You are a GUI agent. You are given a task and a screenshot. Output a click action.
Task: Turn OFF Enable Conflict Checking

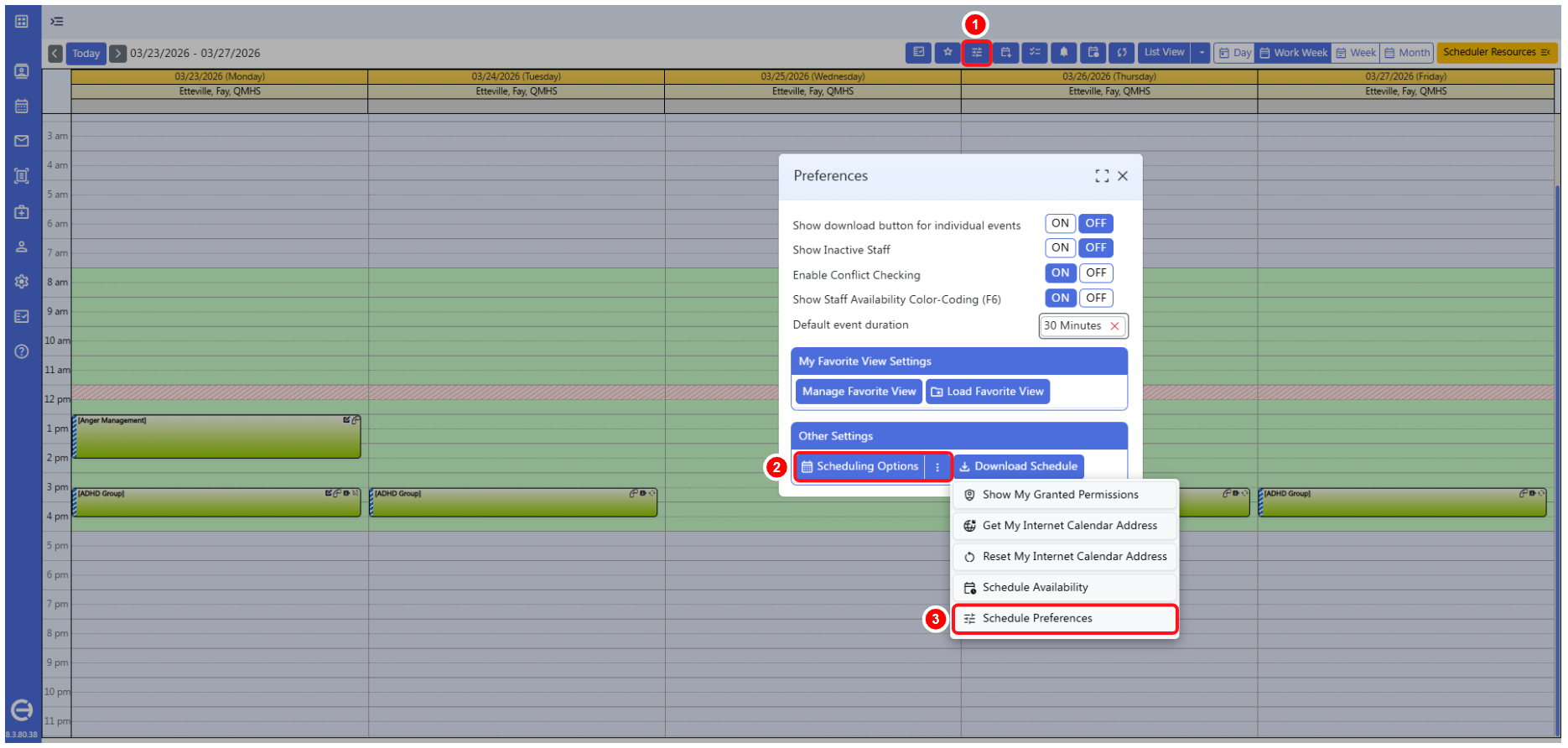click(x=1096, y=273)
